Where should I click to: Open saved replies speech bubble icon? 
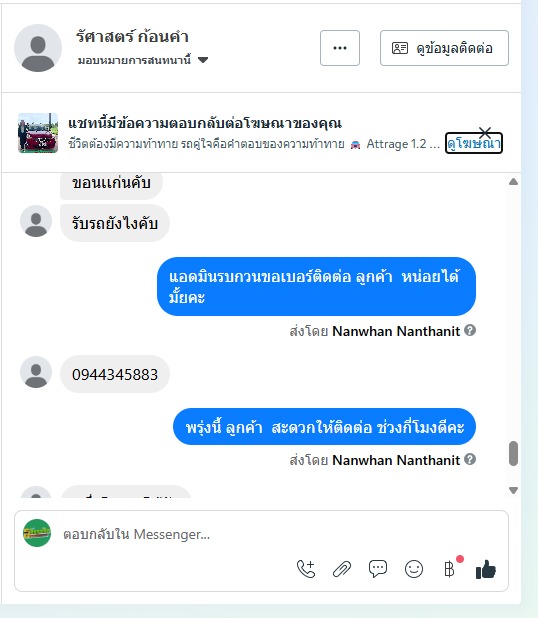tap(378, 569)
